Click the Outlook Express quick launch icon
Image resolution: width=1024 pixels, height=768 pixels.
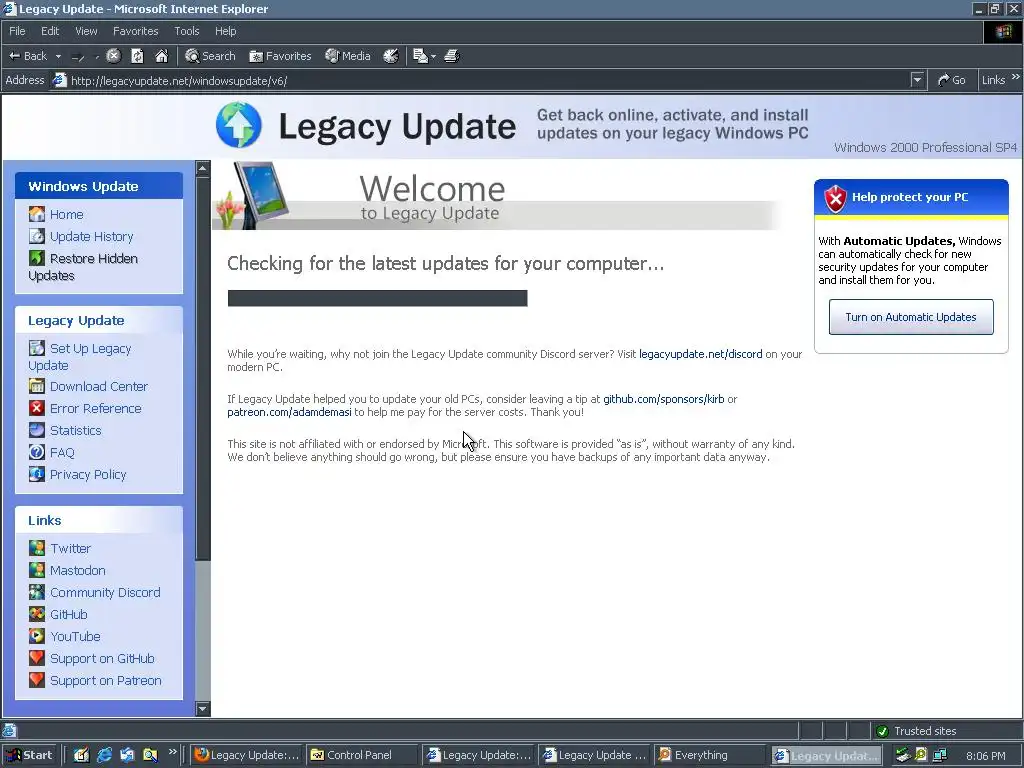click(127, 755)
